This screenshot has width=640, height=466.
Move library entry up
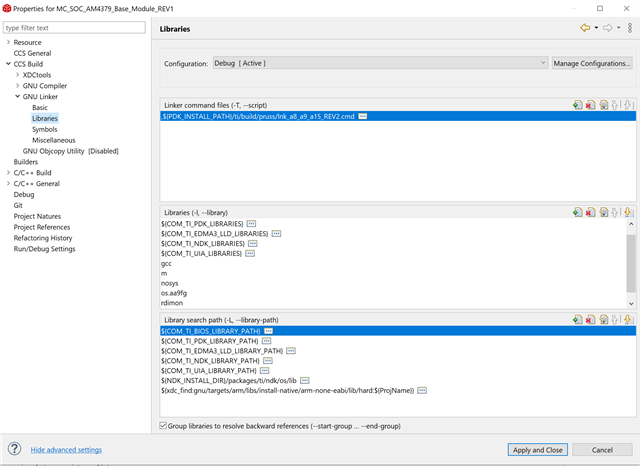pos(615,212)
